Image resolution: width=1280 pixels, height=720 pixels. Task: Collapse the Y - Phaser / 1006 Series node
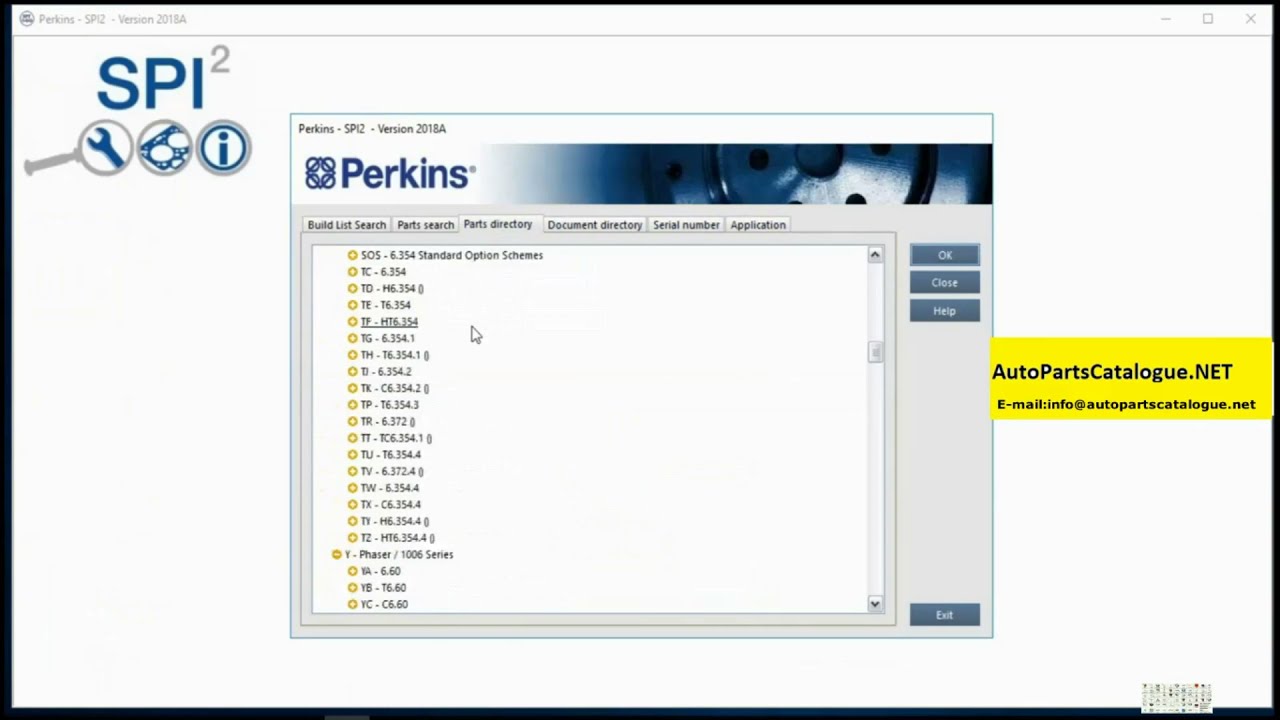click(337, 554)
